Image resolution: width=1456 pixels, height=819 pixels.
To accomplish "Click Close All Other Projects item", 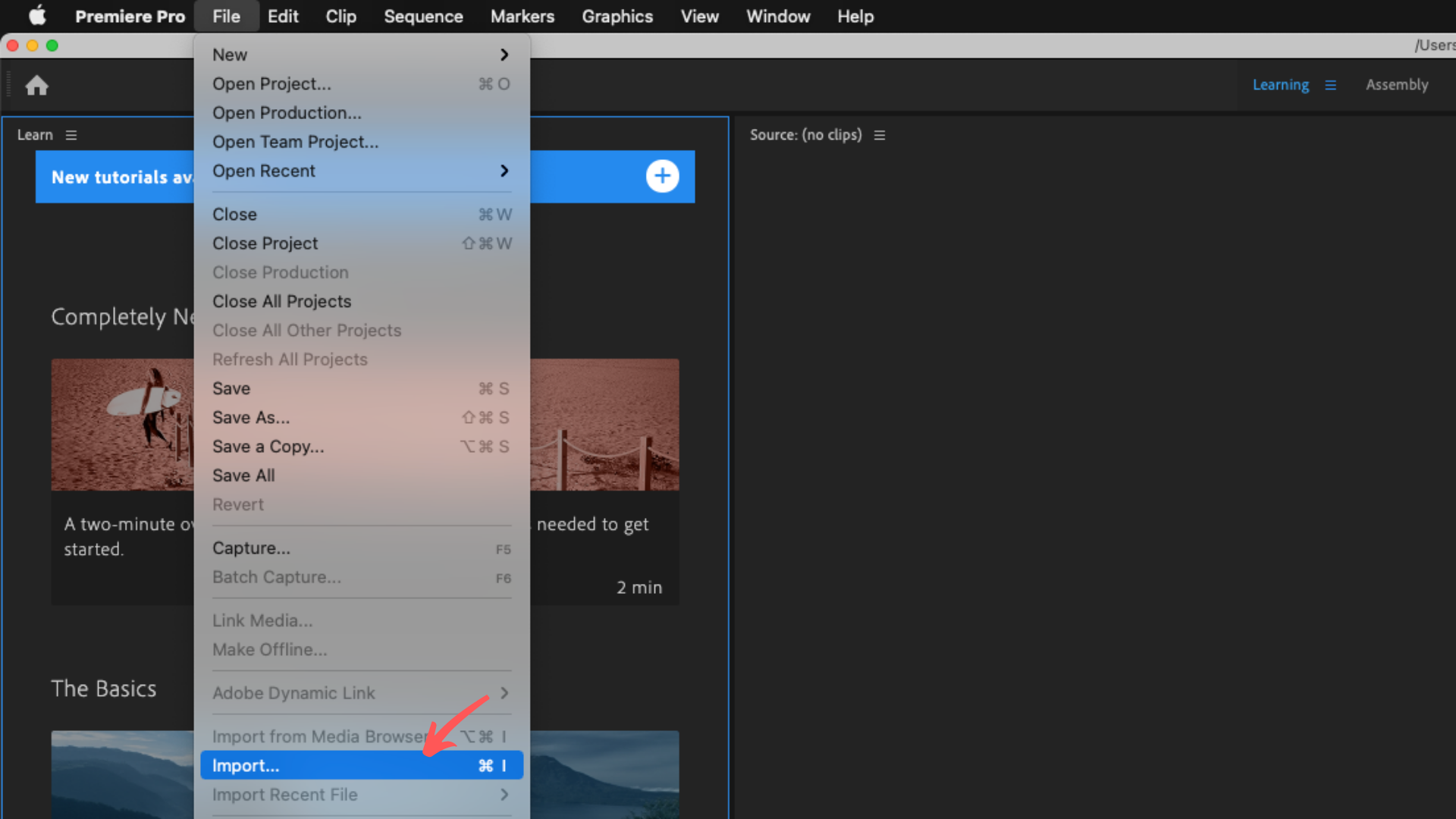I will click(362, 331).
